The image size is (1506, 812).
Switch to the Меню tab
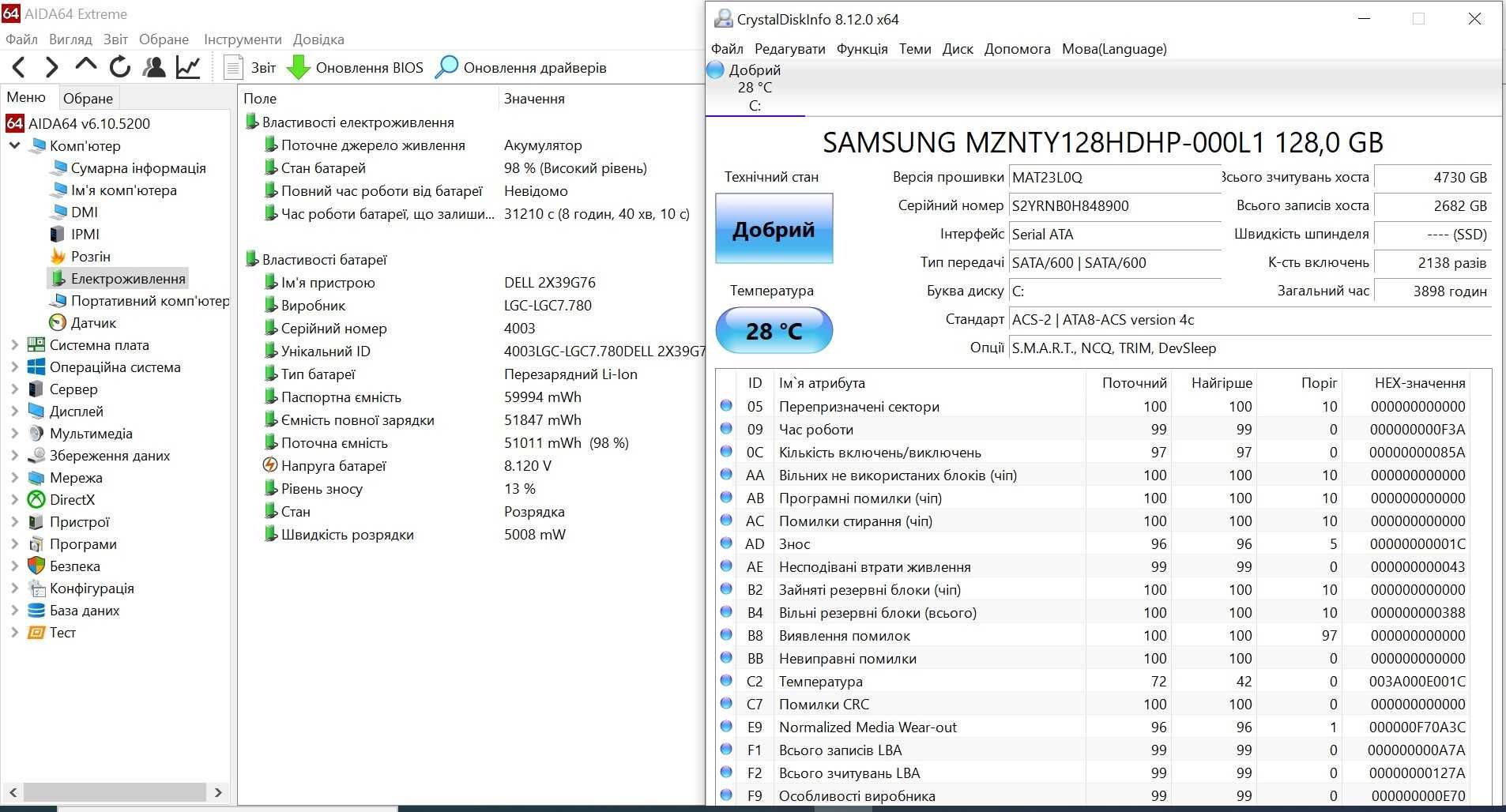[26, 96]
